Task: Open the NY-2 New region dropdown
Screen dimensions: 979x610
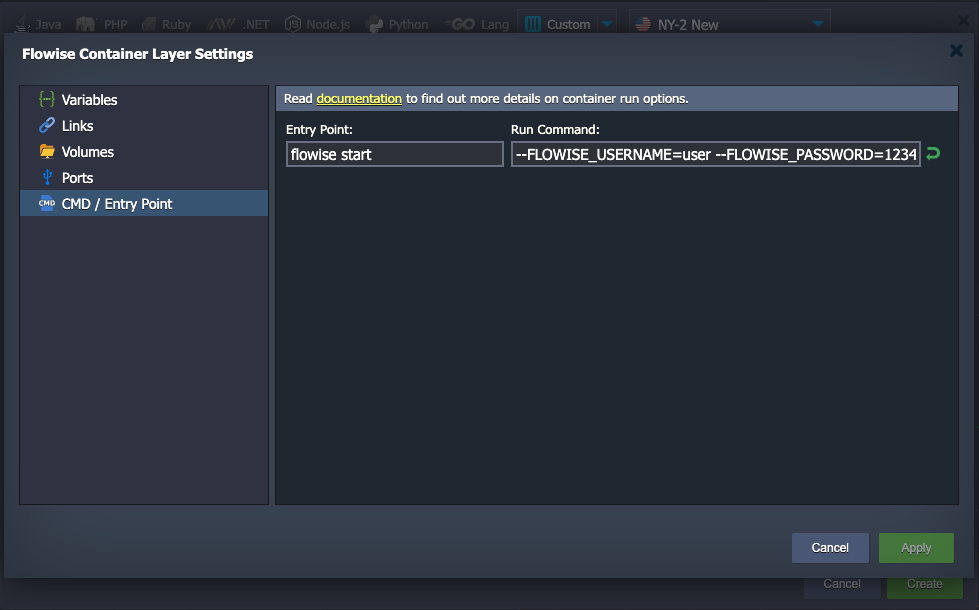Action: click(x=729, y=24)
